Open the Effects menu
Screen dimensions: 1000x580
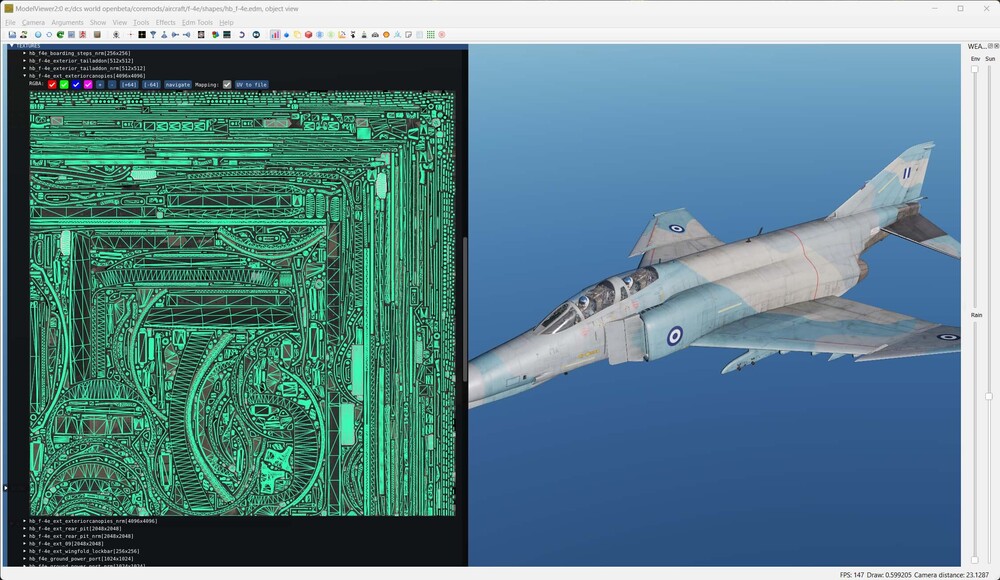point(165,22)
